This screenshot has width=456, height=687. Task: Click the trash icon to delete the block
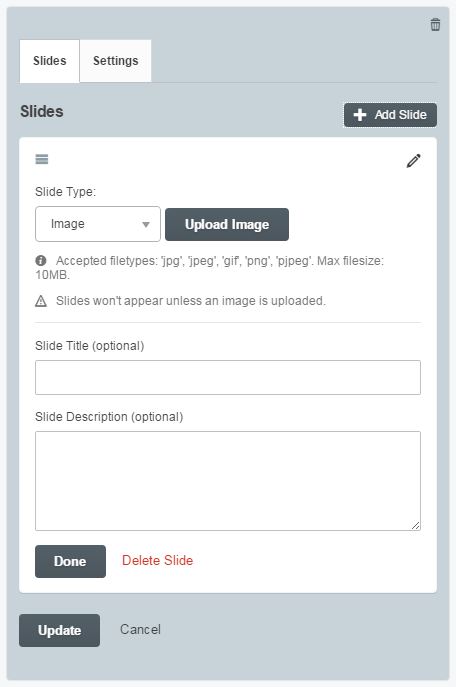point(435,25)
